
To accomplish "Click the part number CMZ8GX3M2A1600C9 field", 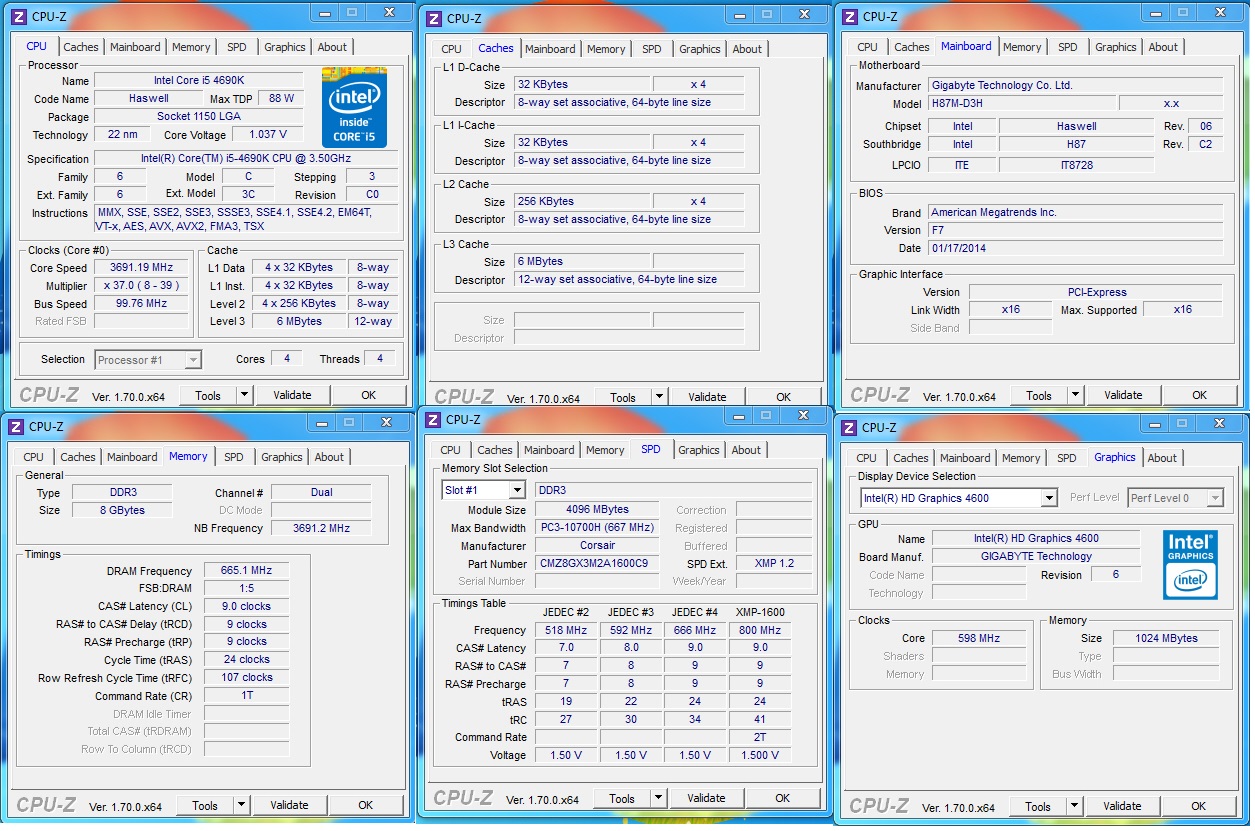I will 598,563.
